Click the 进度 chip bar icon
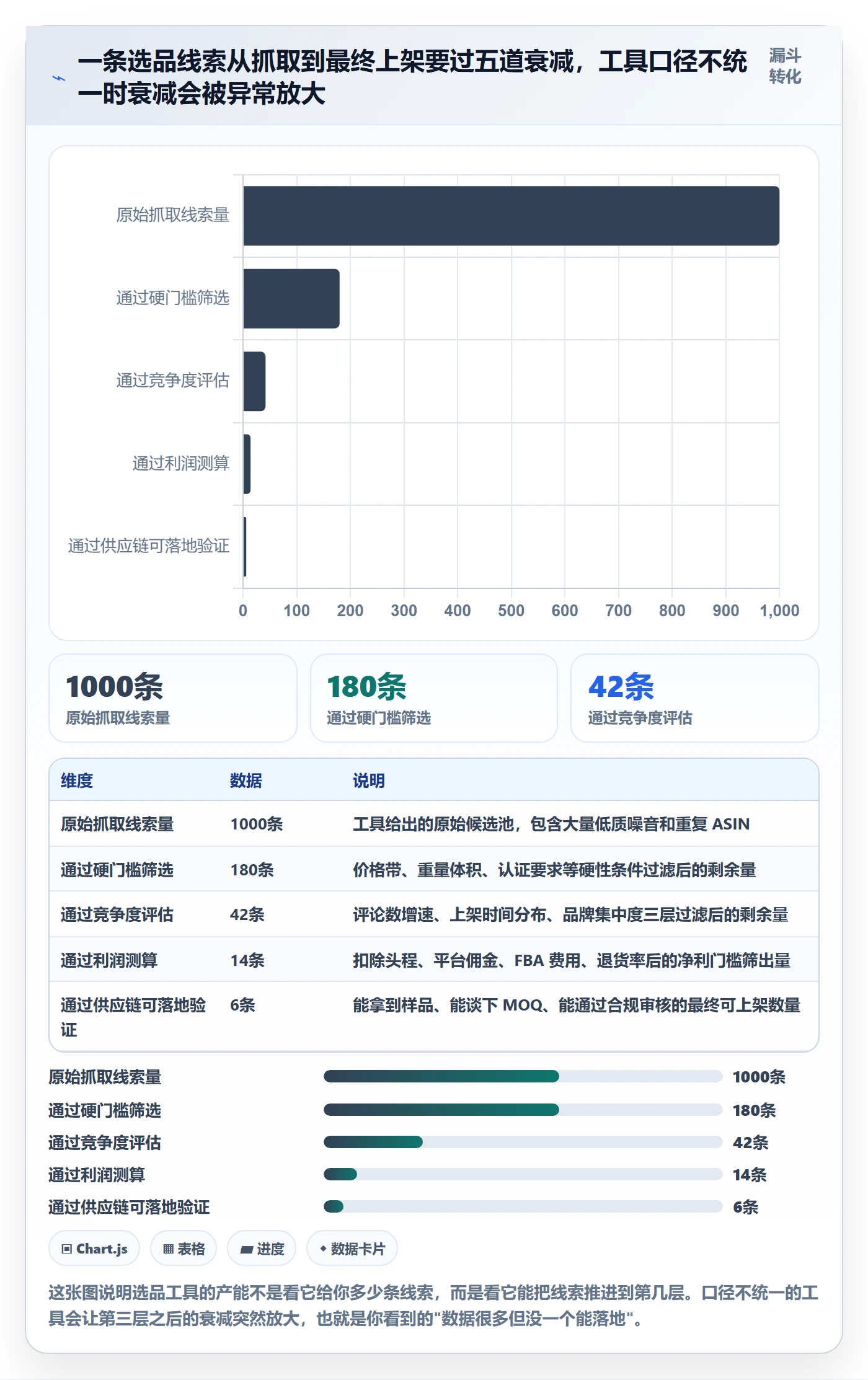The height and width of the screenshot is (1380, 868). click(x=247, y=1249)
